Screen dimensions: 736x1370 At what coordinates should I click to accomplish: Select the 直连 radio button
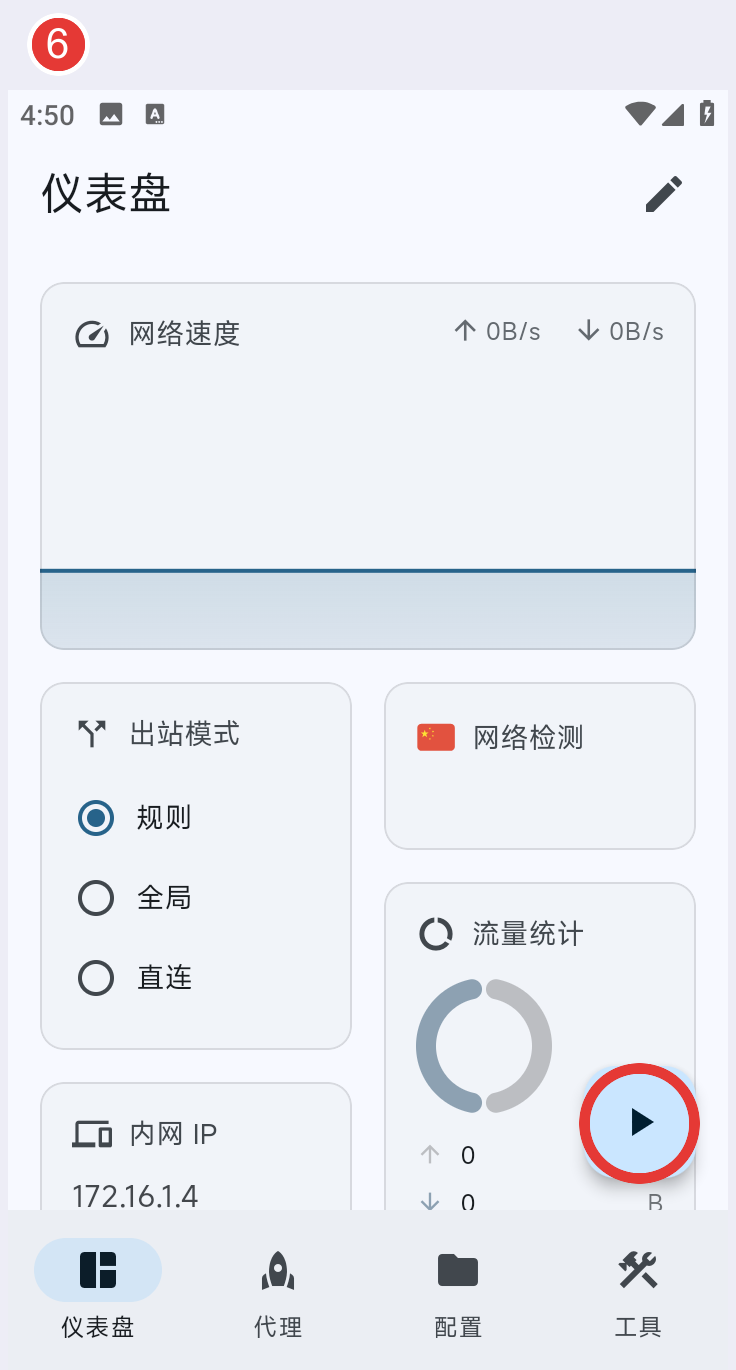pos(96,978)
